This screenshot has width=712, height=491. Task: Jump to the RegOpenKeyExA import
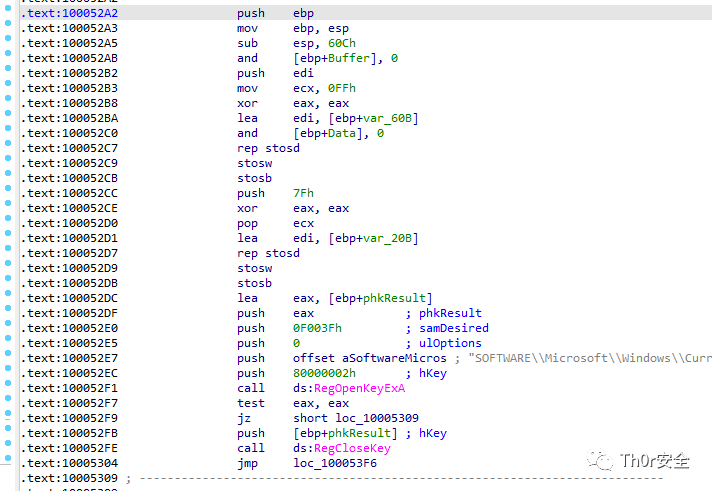click(x=359, y=388)
